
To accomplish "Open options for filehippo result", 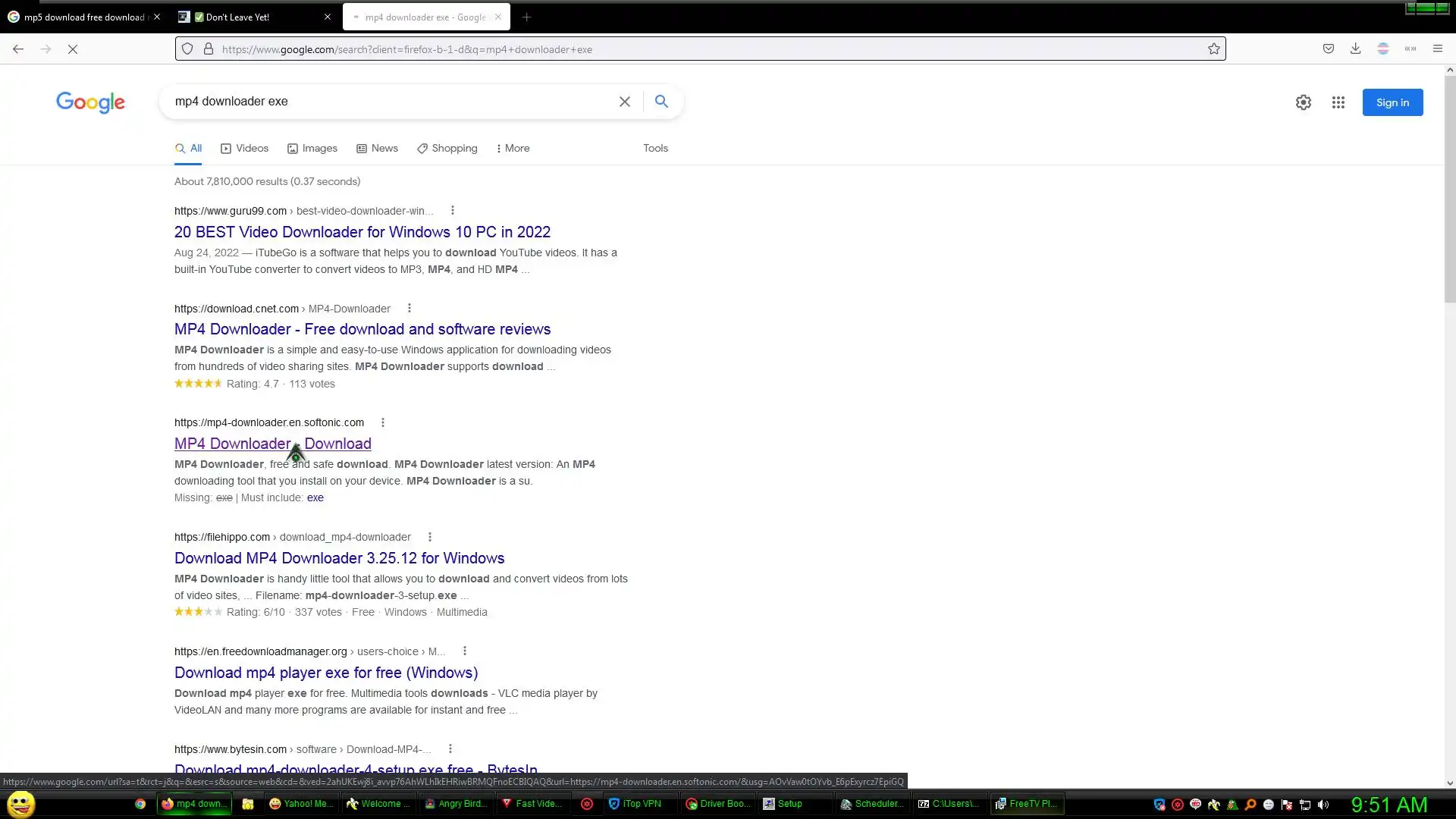I will click(x=430, y=537).
